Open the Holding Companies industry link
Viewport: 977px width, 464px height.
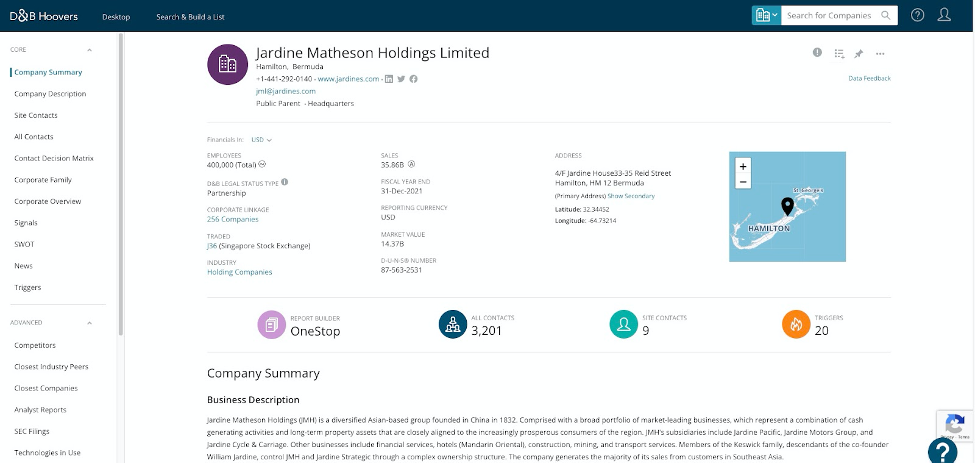tap(239, 272)
